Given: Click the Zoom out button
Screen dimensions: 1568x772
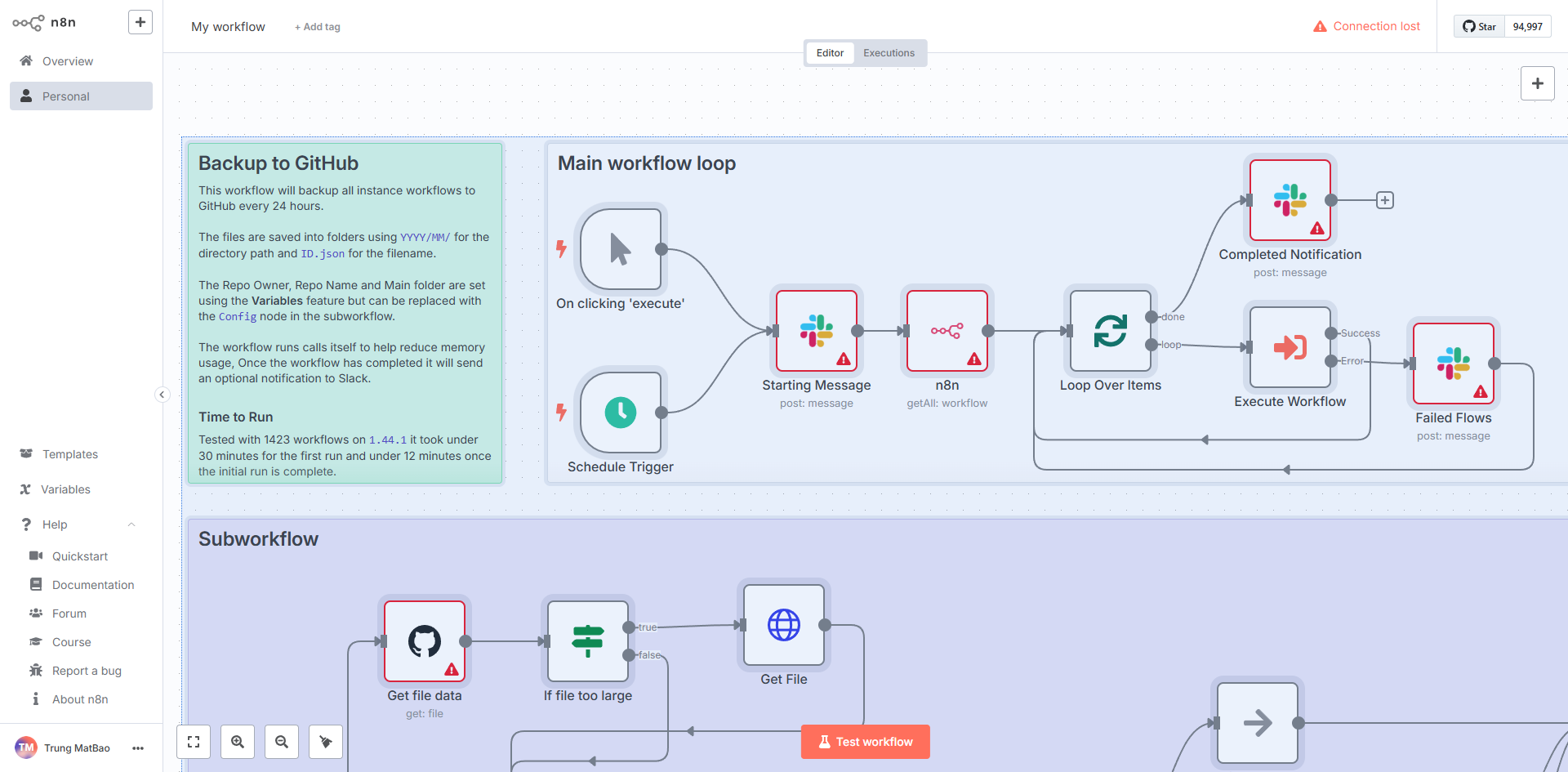Looking at the screenshot, I should 282,742.
